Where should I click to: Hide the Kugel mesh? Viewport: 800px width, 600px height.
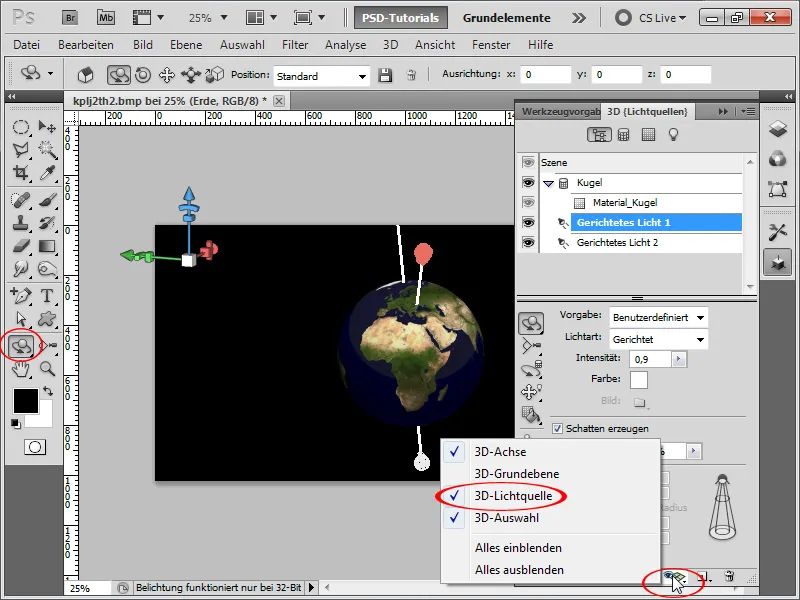(x=528, y=183)
